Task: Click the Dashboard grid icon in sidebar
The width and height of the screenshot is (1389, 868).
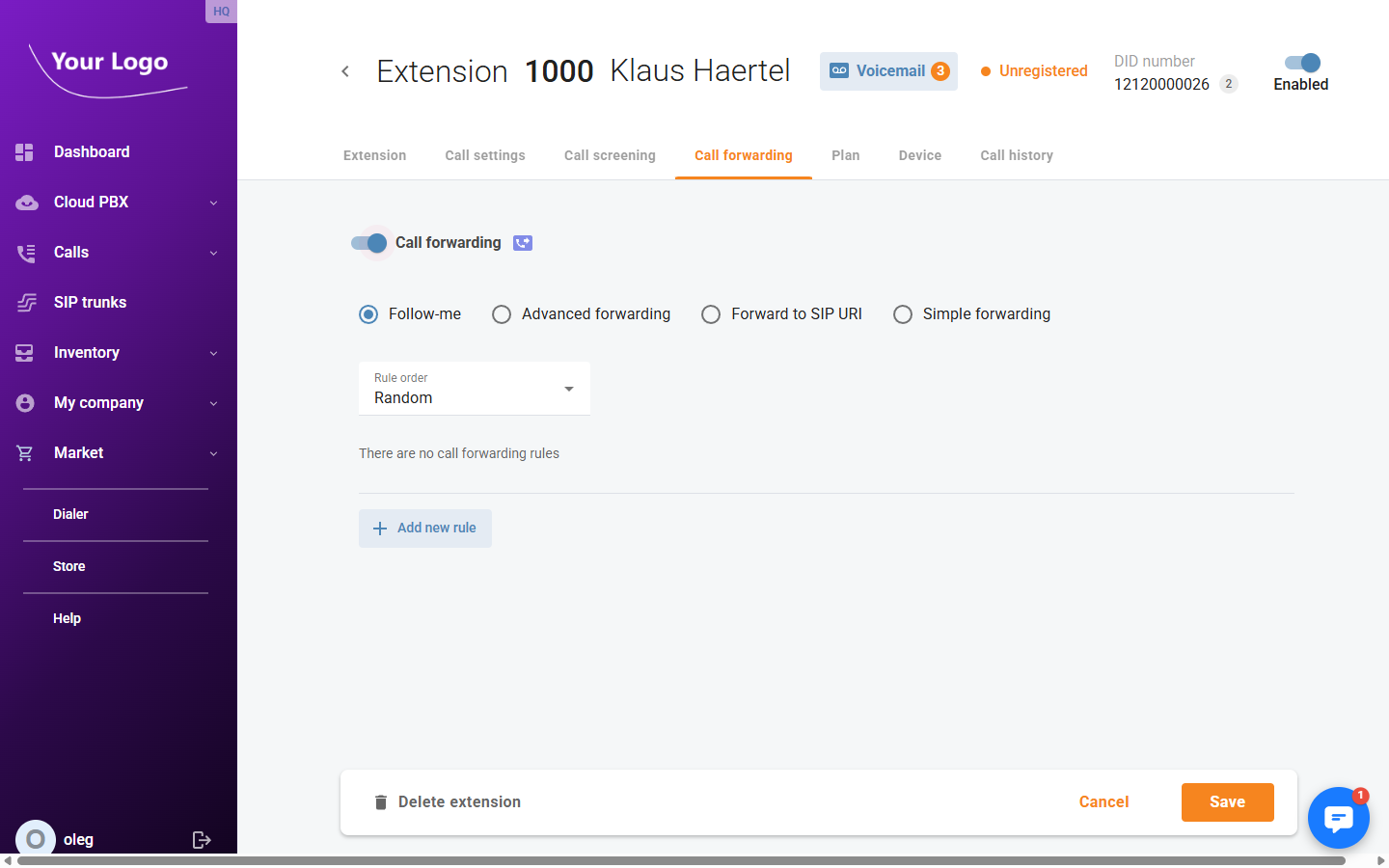Action: (x=25, y=152)
